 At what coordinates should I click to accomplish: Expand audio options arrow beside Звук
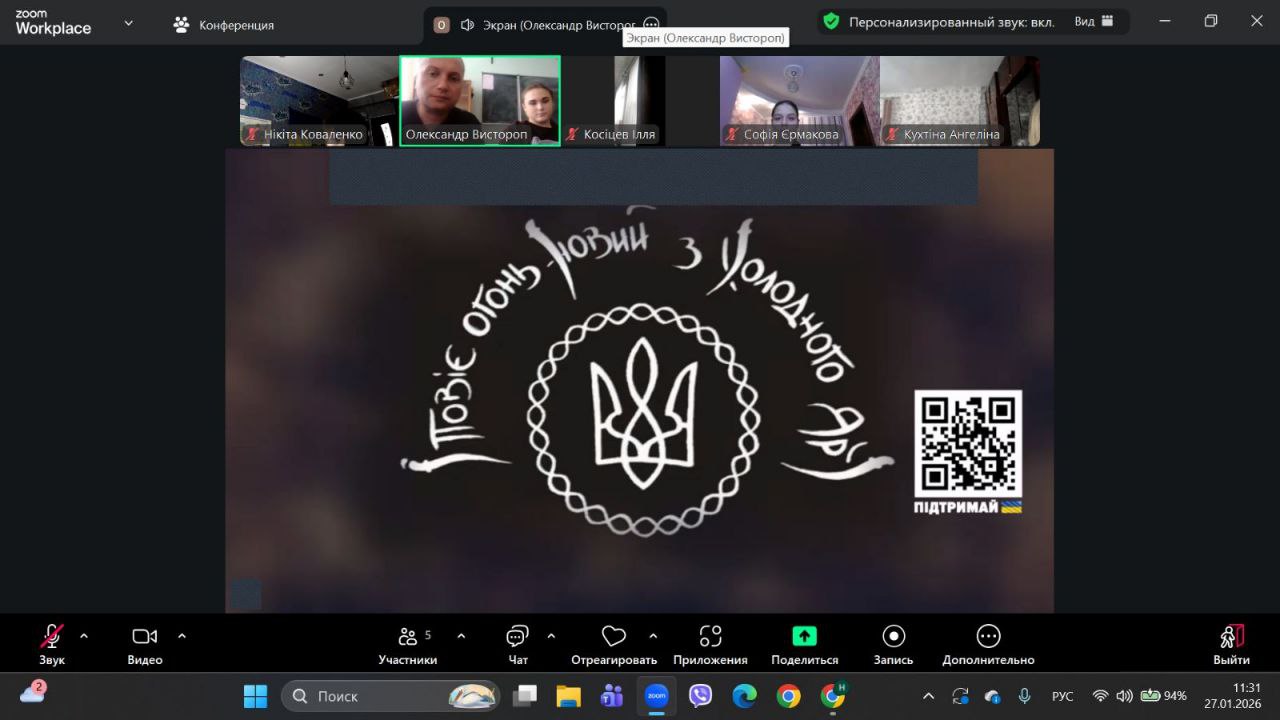click(84, 636)
